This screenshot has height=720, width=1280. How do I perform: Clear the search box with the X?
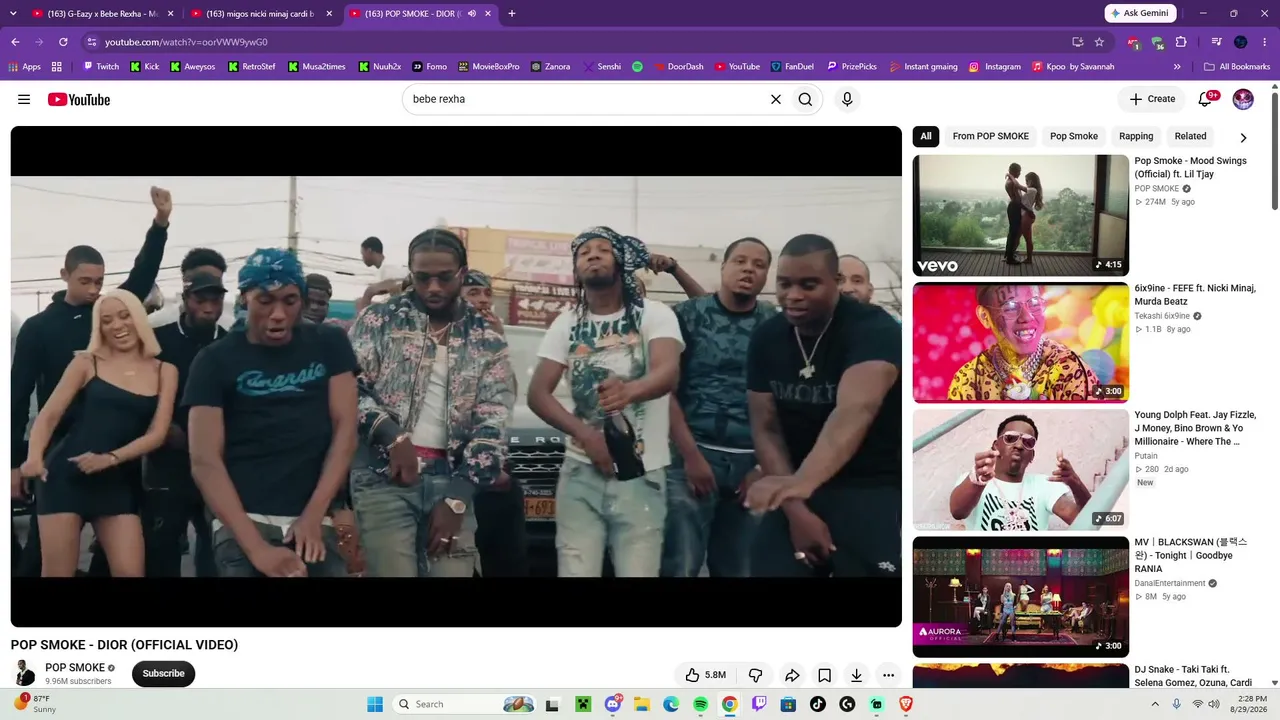click(775, 99)
